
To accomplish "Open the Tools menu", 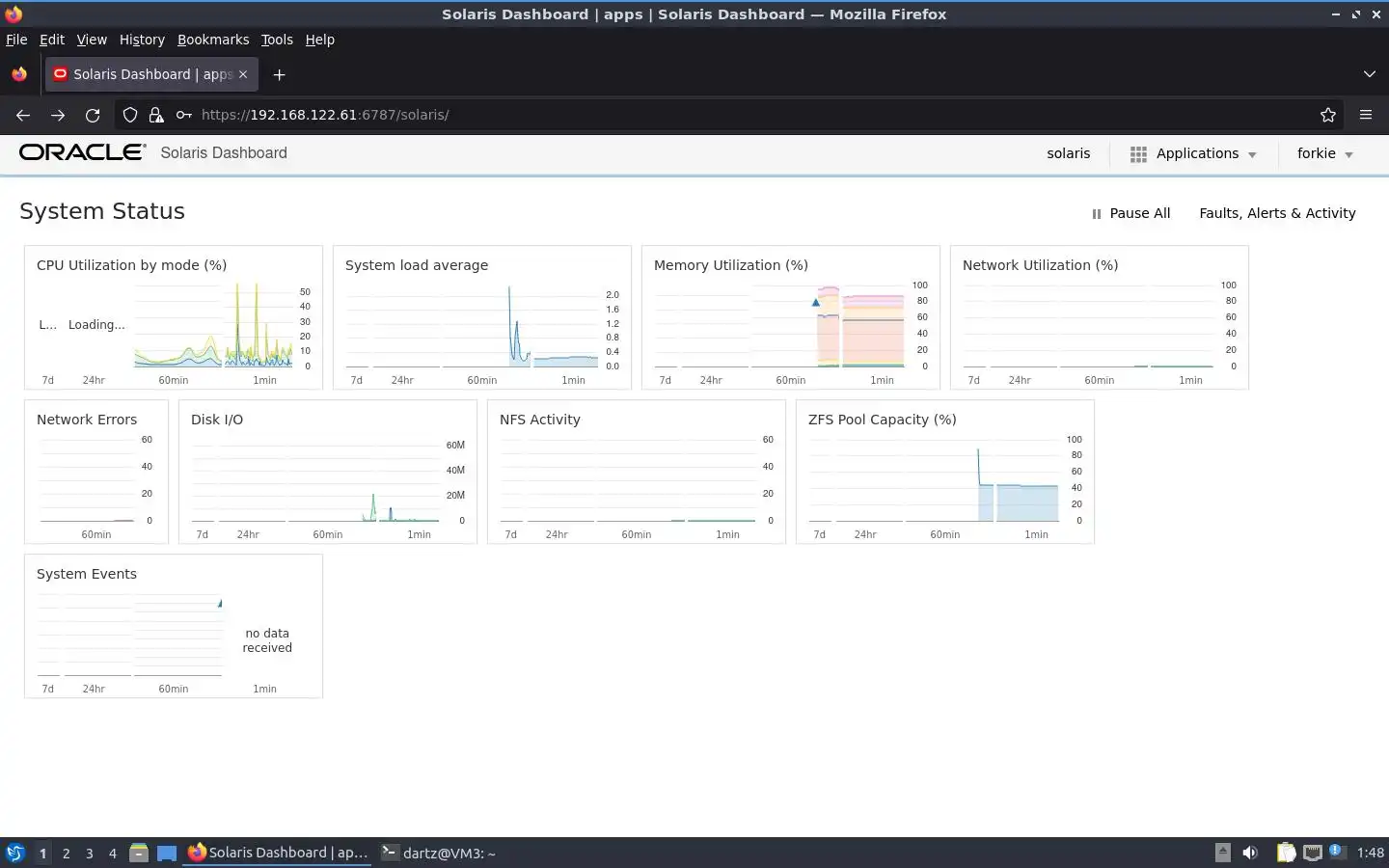I will [x=277, y=40].
